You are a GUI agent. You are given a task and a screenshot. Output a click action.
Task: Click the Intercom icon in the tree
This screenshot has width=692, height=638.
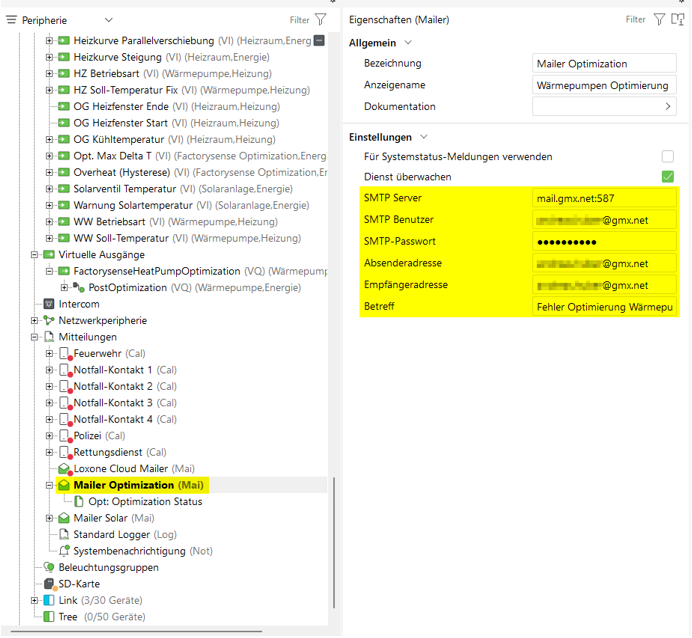(48, 304)
